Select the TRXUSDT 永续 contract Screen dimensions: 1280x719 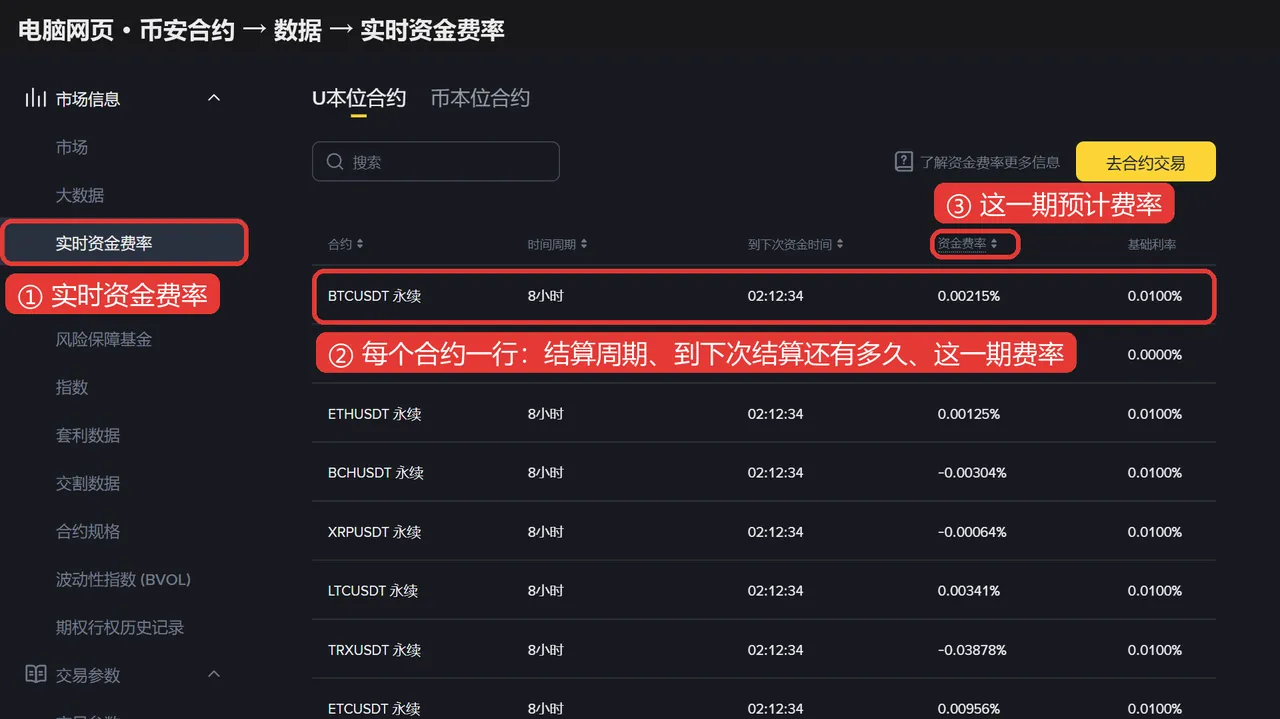(x=374, y=650)
